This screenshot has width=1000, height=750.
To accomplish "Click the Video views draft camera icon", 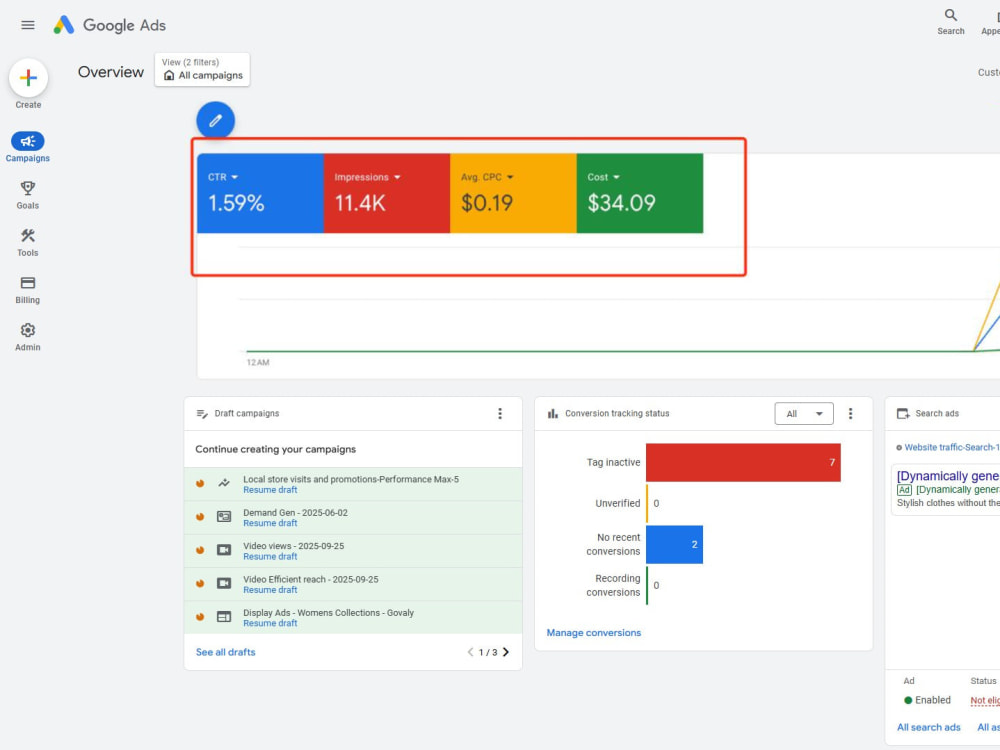I will pos(224,550).
